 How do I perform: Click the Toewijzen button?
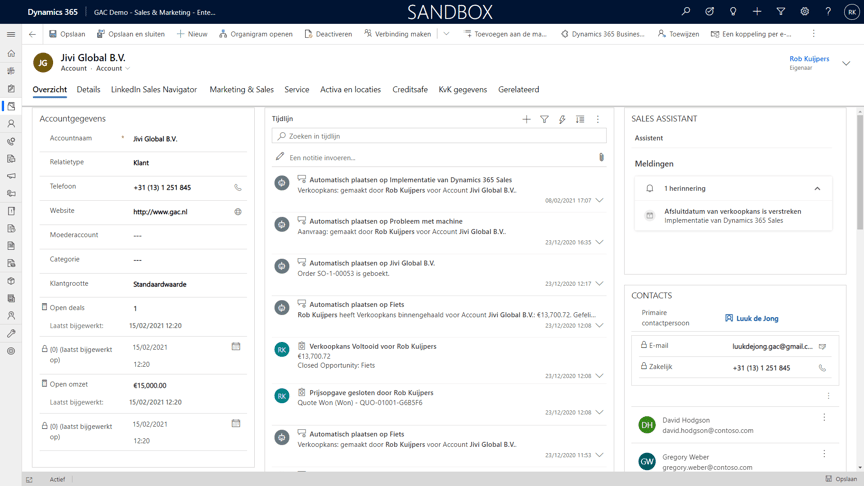click(x=678, y=34)
